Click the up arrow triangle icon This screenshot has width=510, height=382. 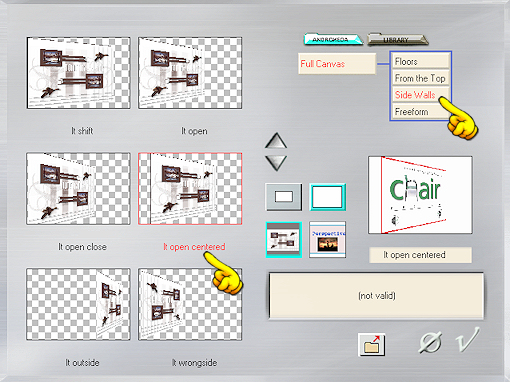(276, 141)
